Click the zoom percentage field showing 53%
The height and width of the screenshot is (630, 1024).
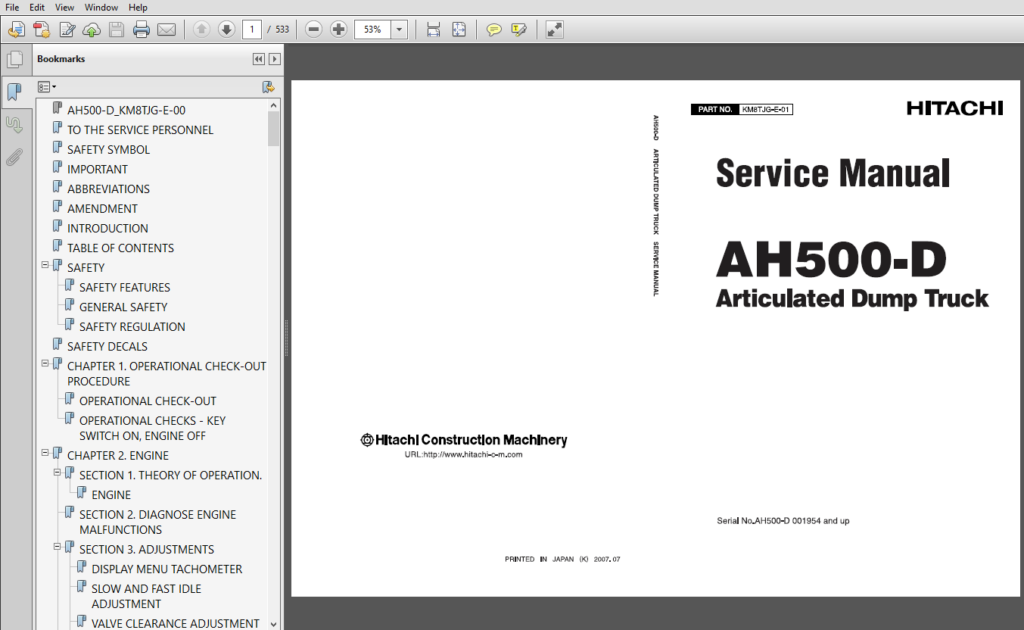coord(372,29)
